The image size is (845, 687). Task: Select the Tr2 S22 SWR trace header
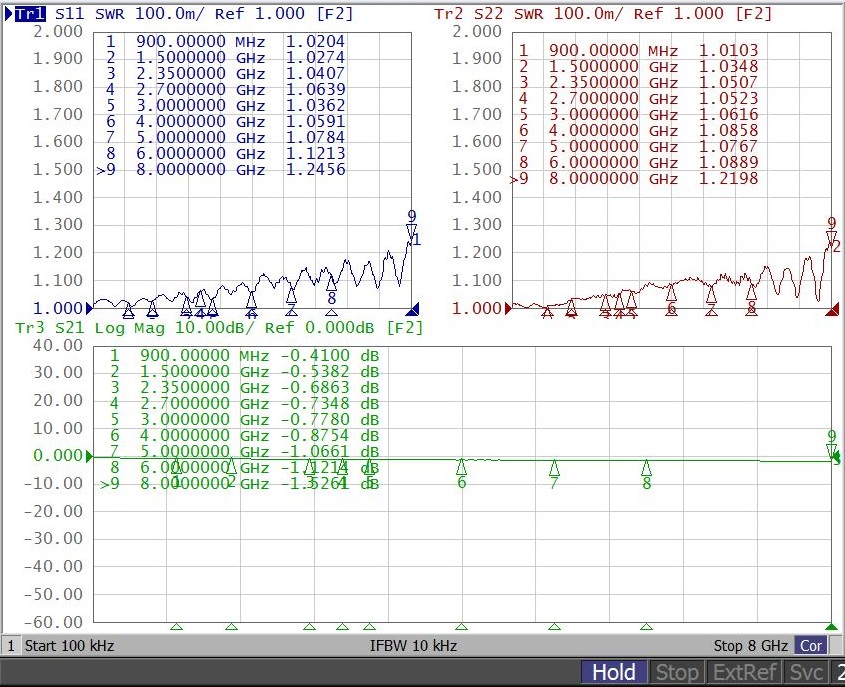tap(603, 14)
